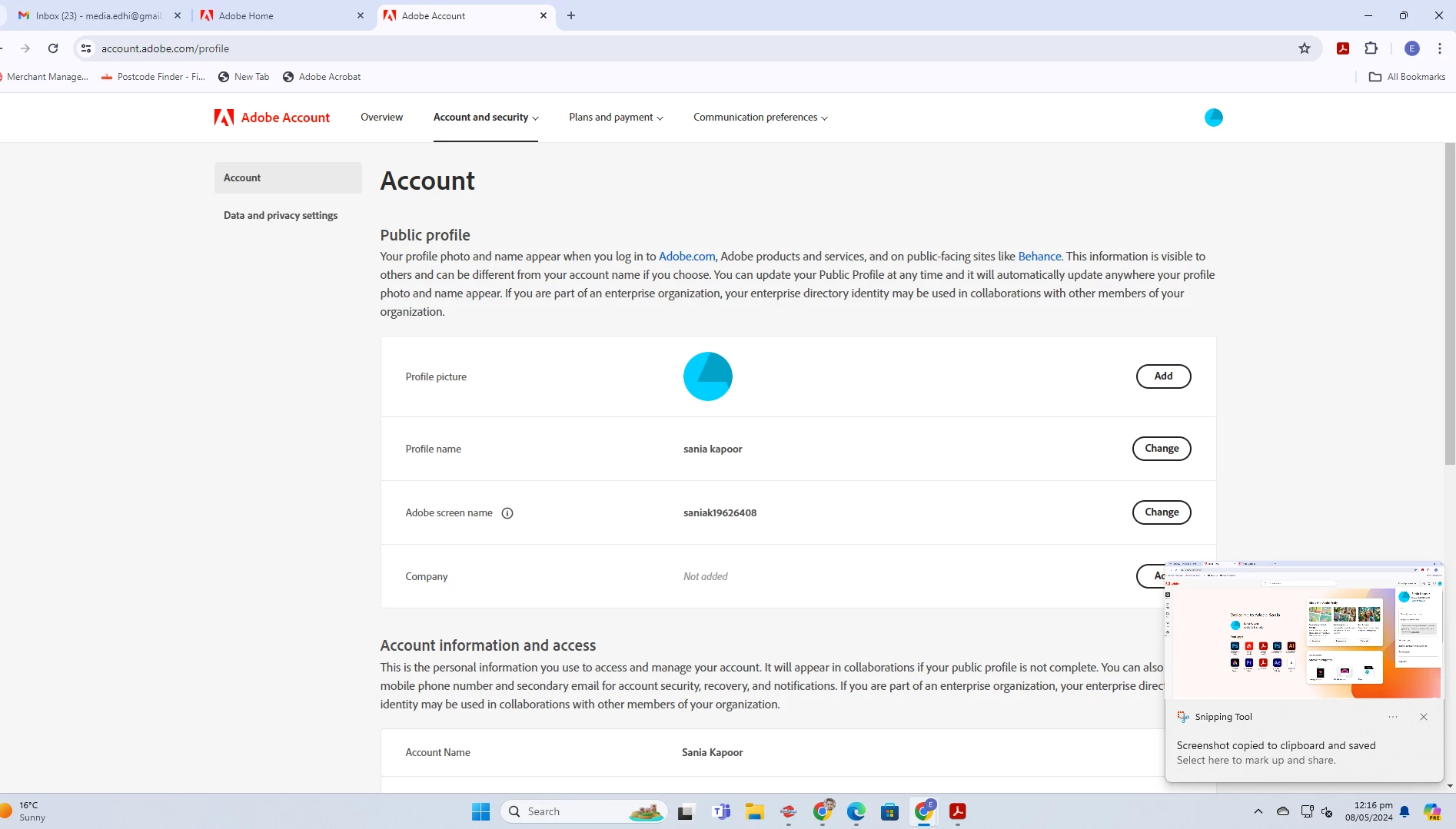Viewport: 1456px width, 829px height.
Task: Open the Merchant Manage bookmark
Action: click(45, 77)
